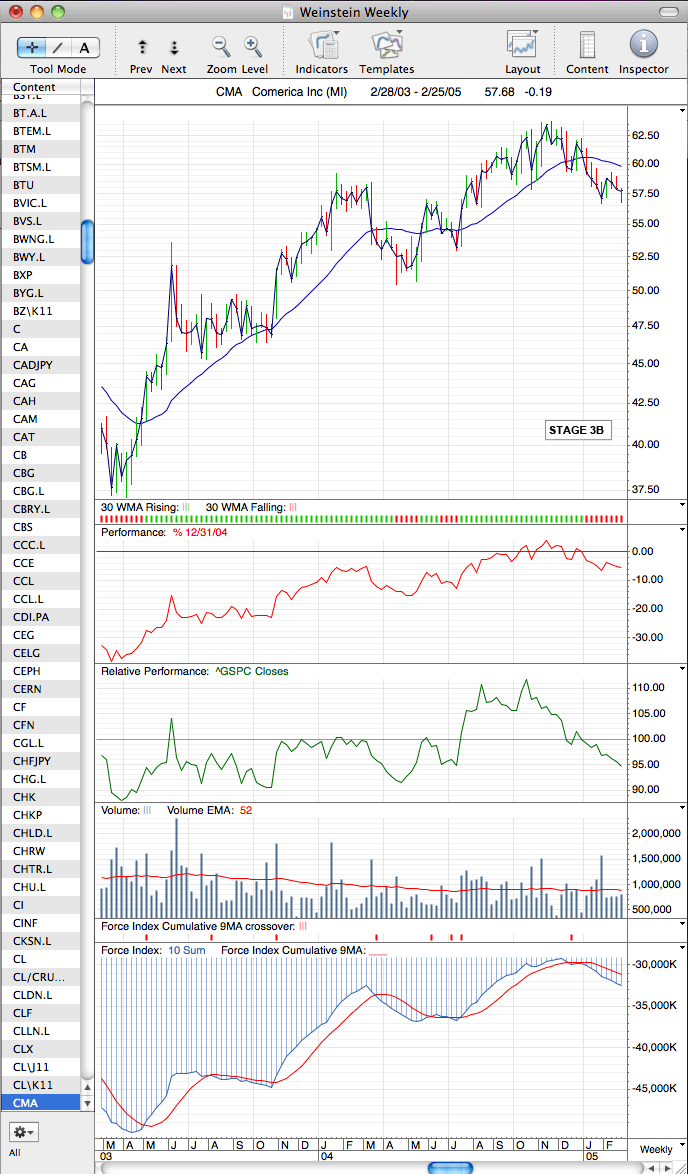Screen dimensions: 688x1174
Task: Open the Inspector panel
Action: click(x=643, y=45)
